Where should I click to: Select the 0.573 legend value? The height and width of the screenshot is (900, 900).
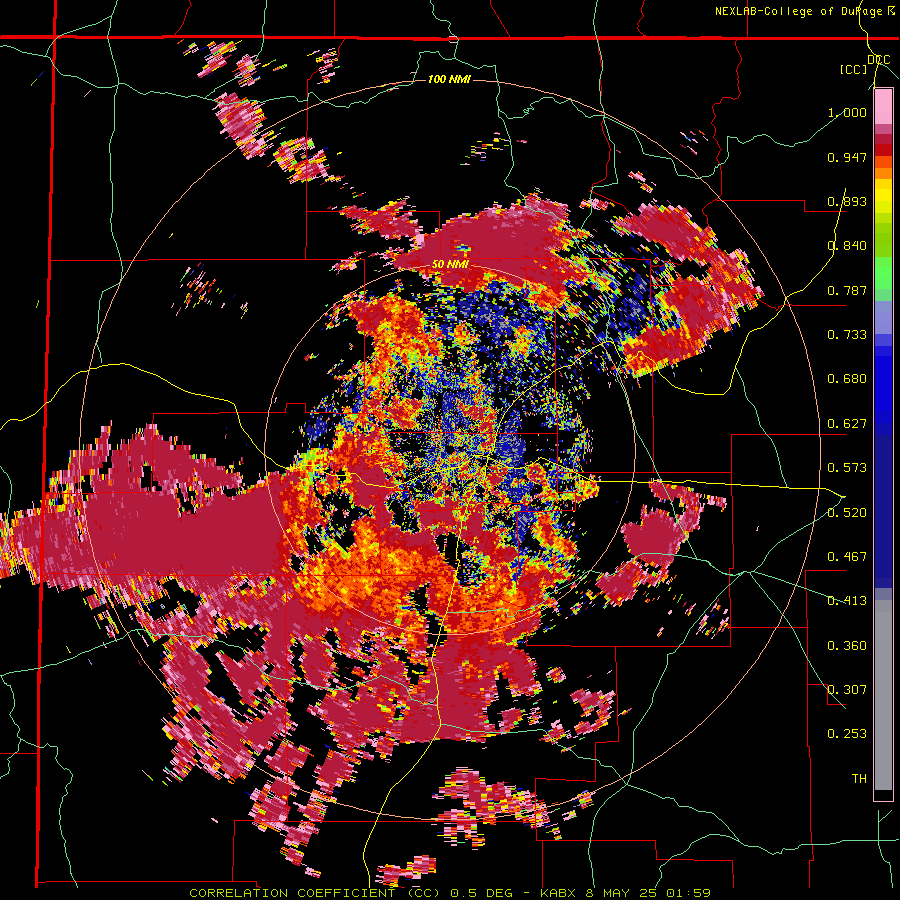pyautogui.click(x=847, y=468)
